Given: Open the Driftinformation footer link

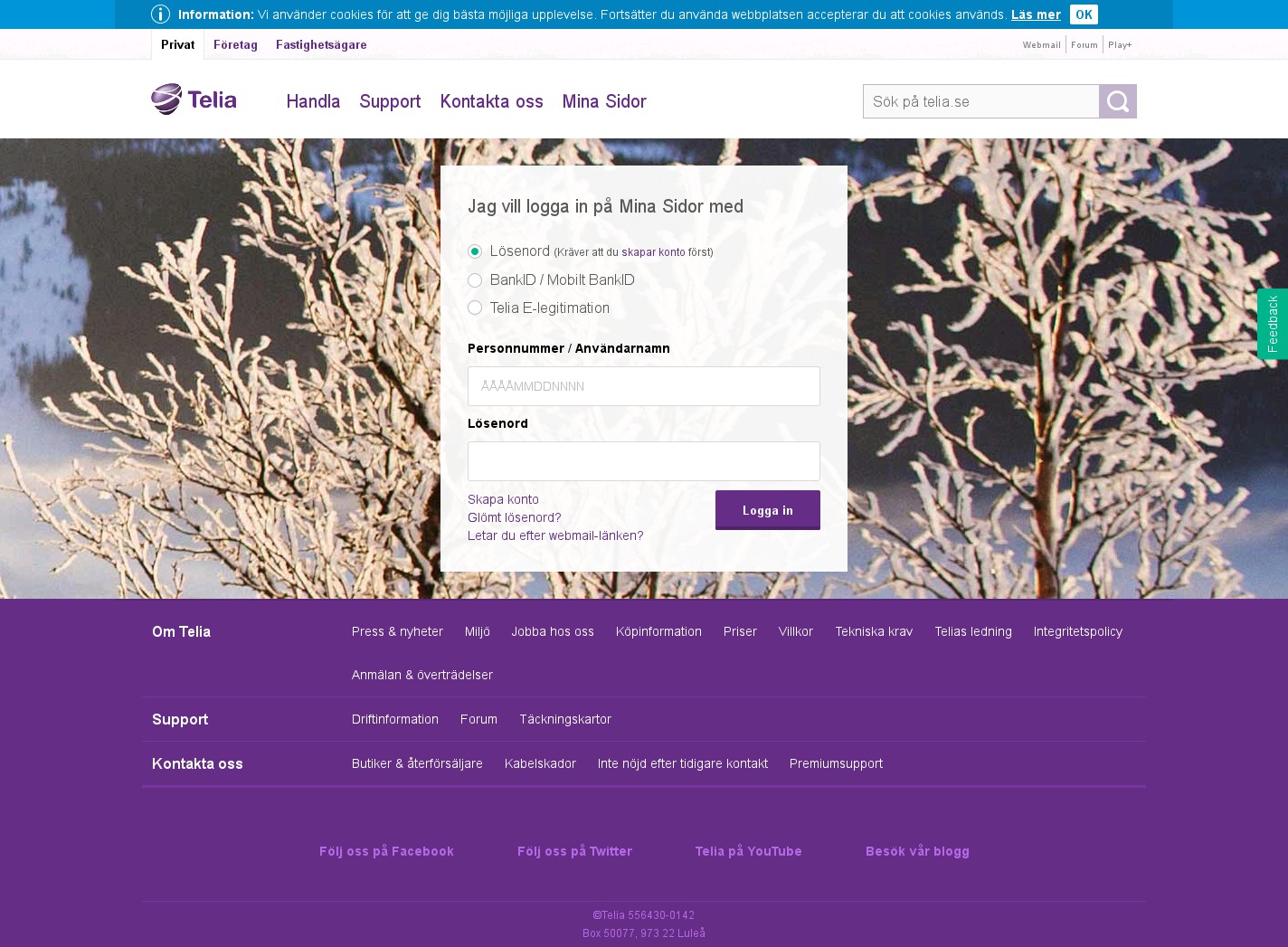Looking at the screenshot, I should coord(395,719).
